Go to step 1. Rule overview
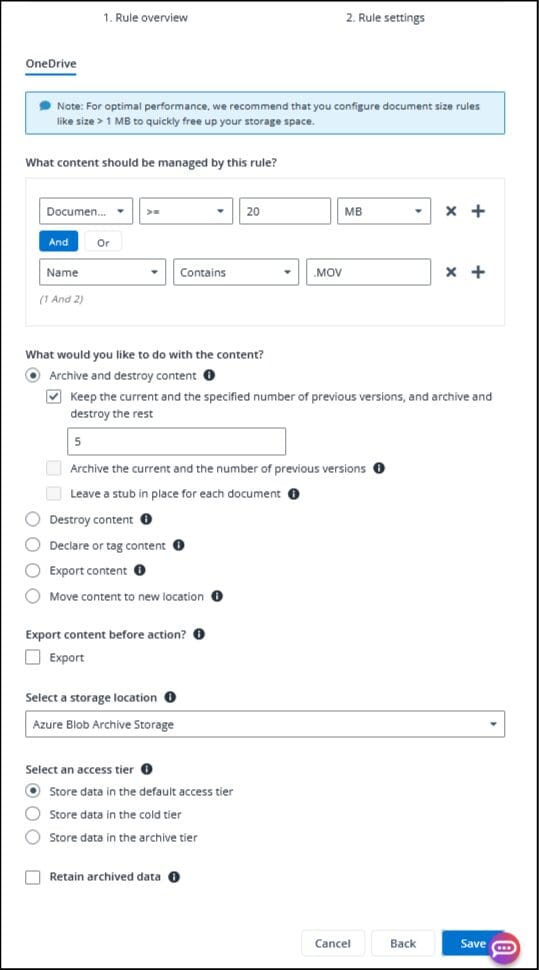 (x=145, y=17)
